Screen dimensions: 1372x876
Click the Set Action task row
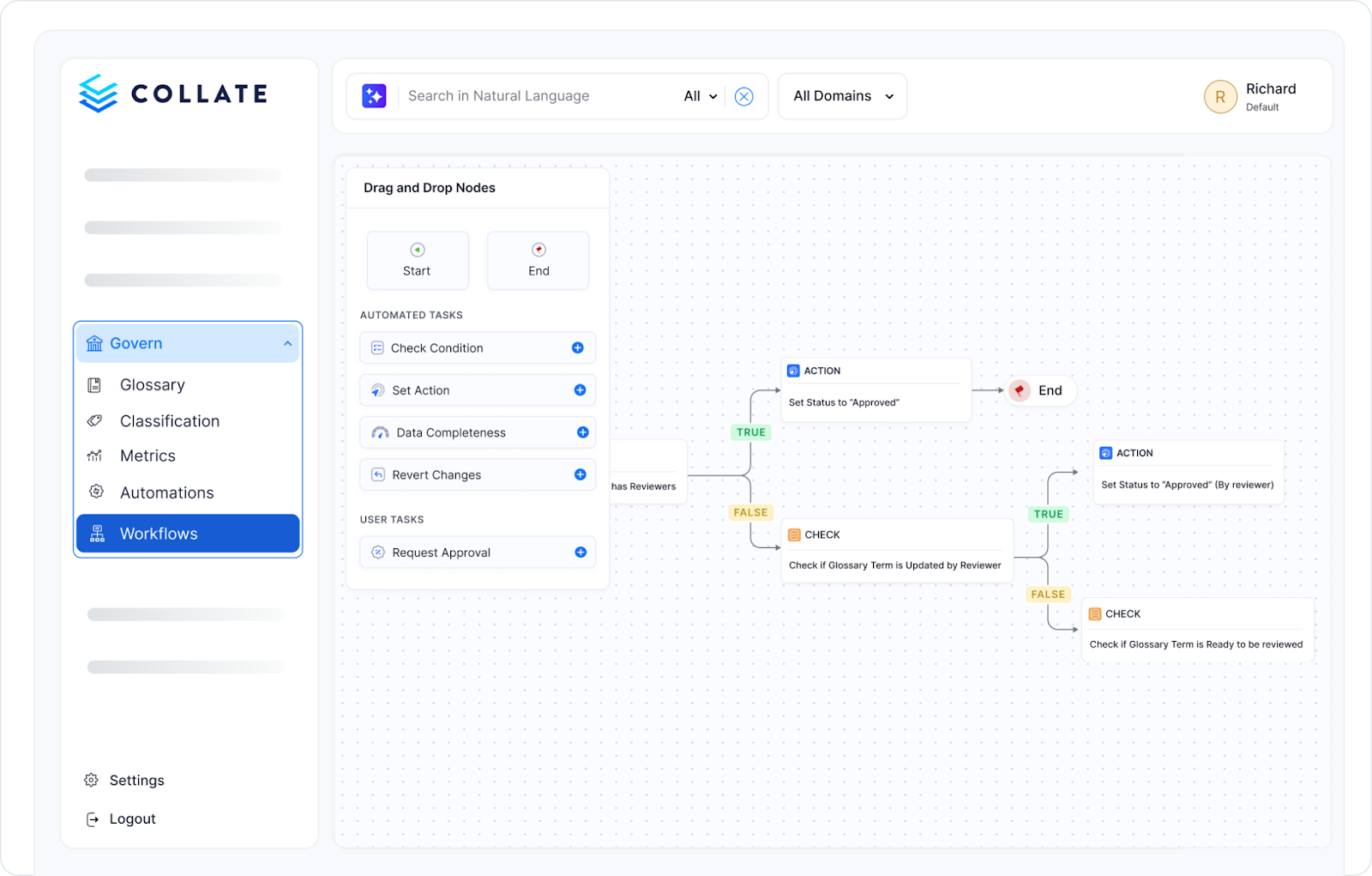[x=478, y=390]
